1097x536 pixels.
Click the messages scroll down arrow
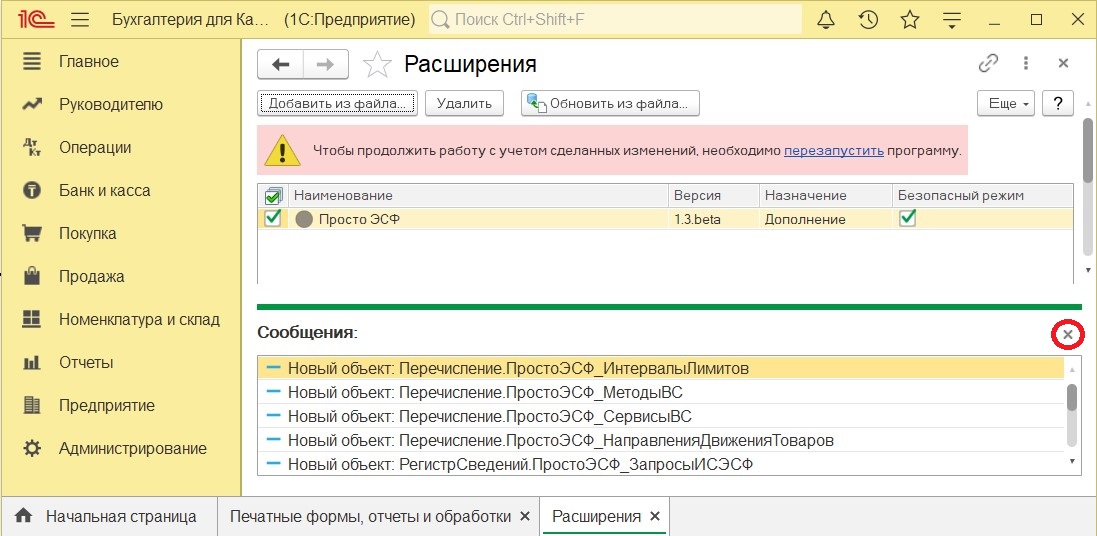1071,461
